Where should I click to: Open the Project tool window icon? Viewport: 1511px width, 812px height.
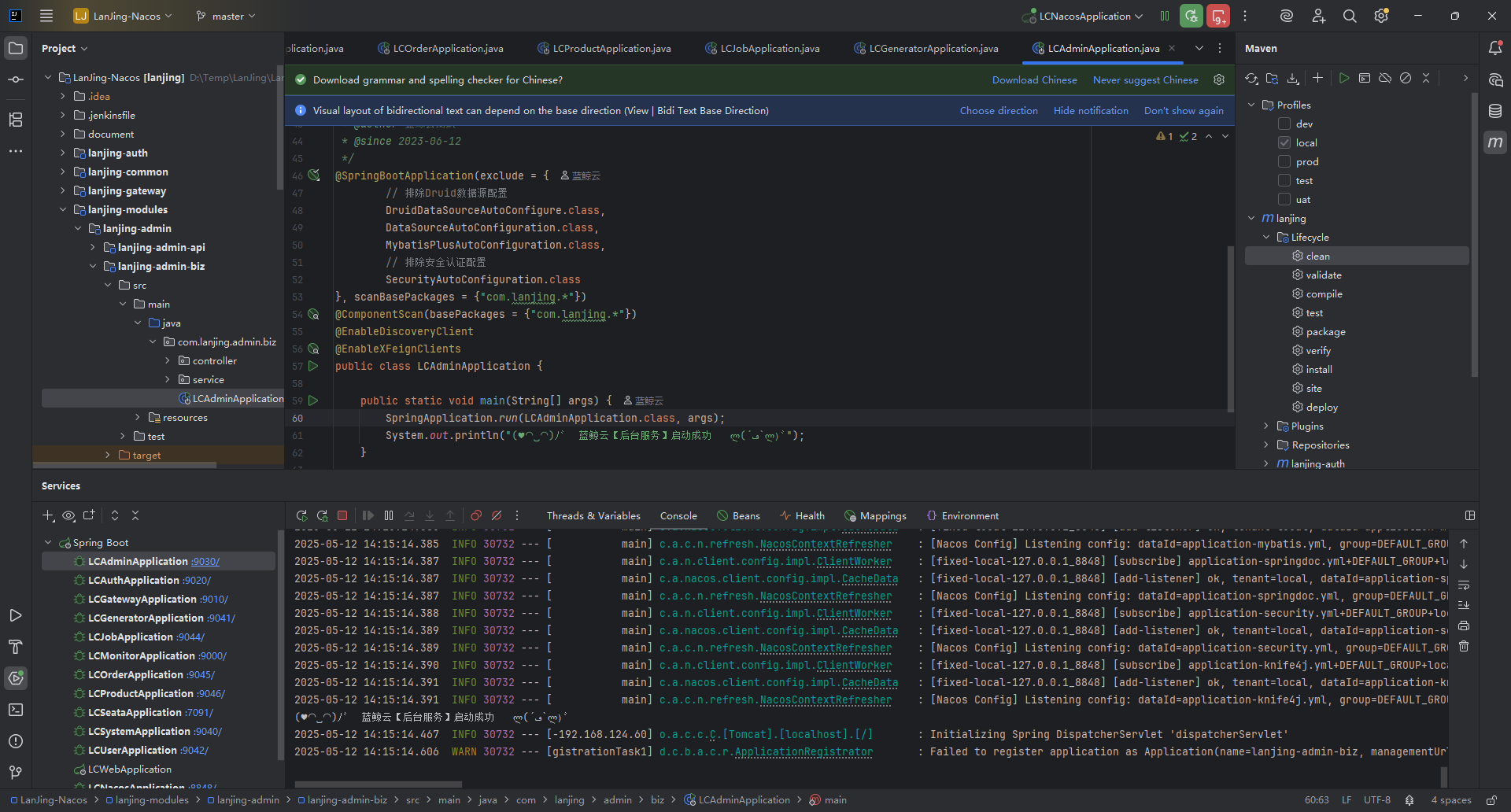click(x=16, y=48)
